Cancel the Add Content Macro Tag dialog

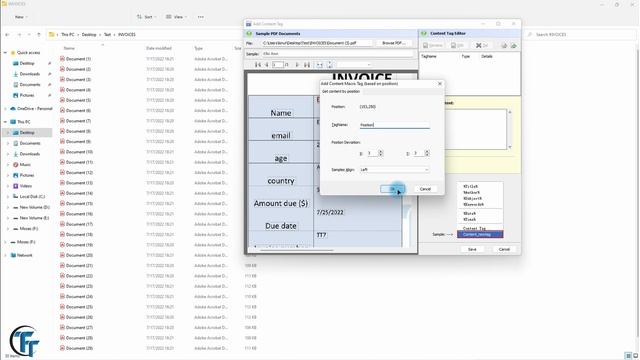[425, 189]
